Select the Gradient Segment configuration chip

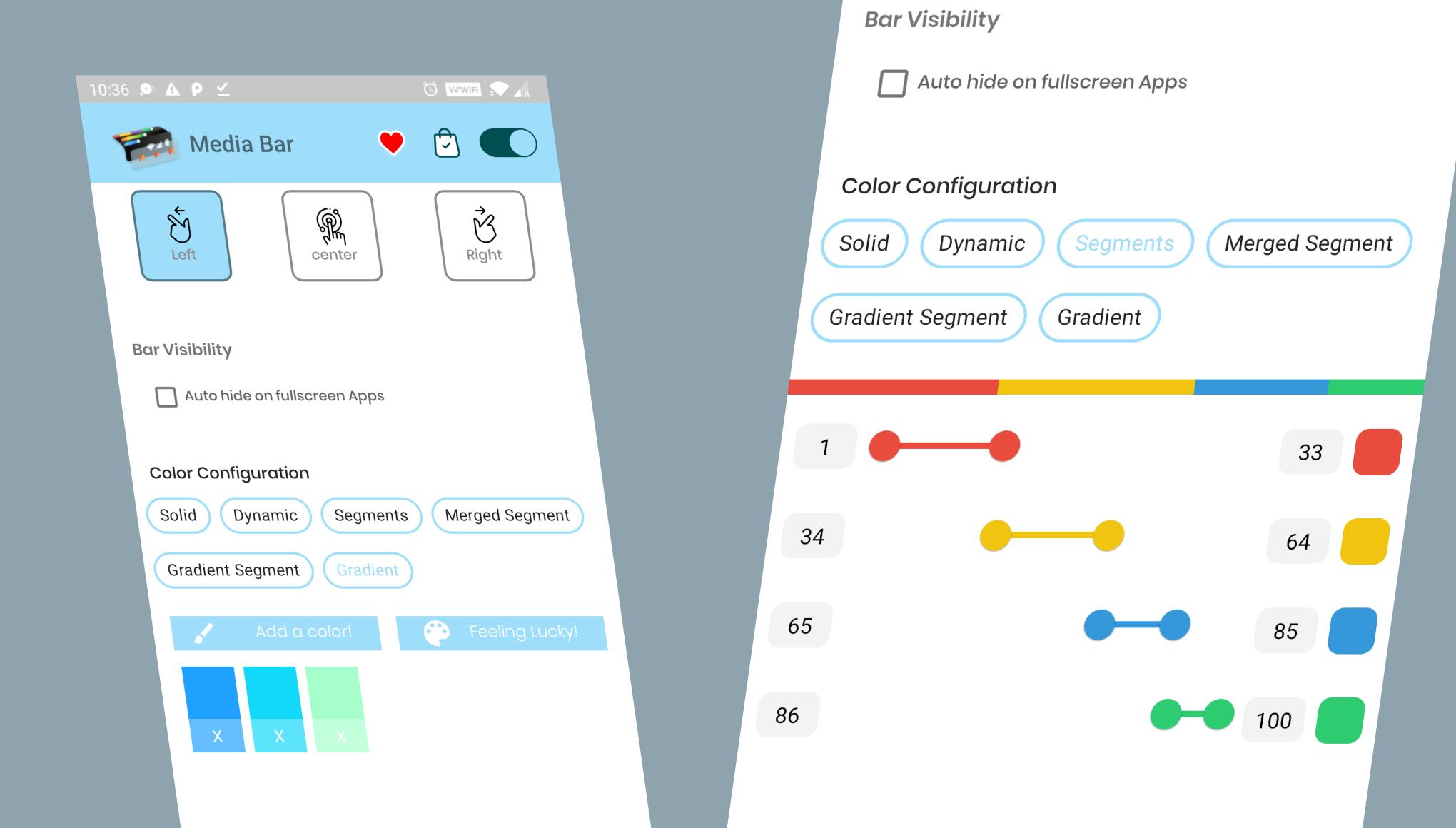coord(233,570)
